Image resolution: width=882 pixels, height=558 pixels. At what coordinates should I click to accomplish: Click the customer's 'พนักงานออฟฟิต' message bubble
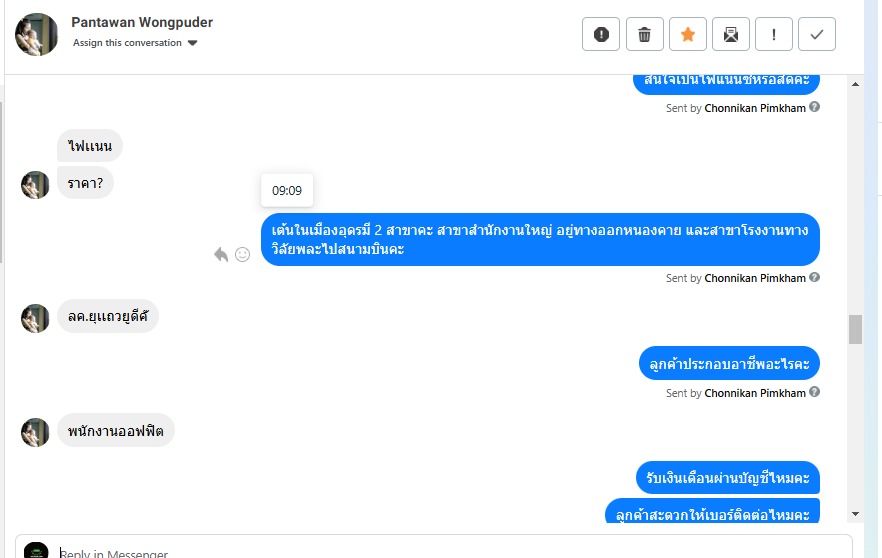(116, 431)
